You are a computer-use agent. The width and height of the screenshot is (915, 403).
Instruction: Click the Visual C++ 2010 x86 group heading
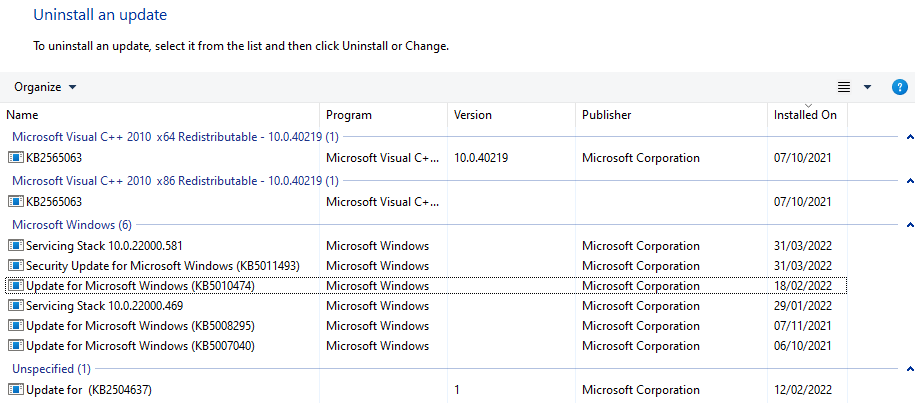pos(175,181)
